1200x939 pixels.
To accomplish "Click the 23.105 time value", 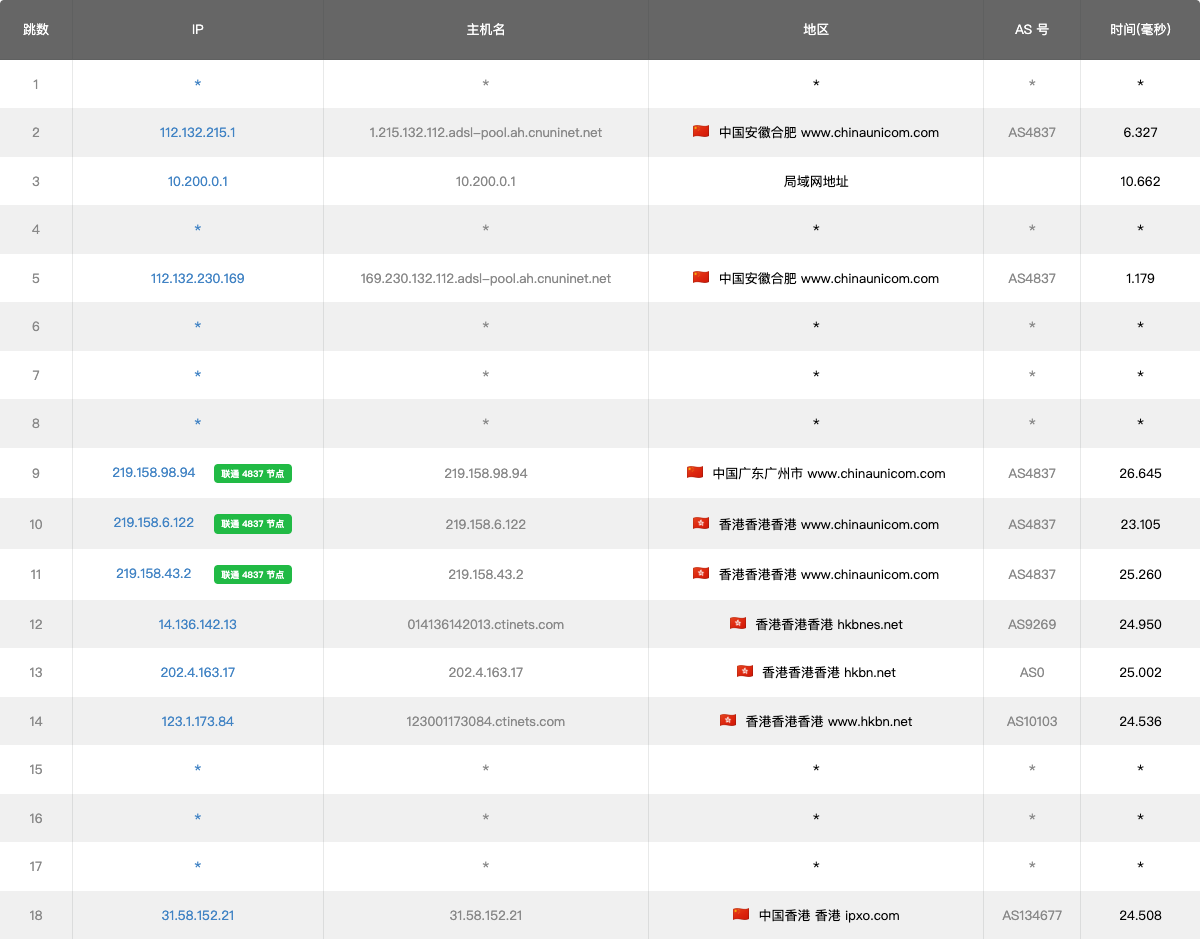I will tap(1140, 524).
